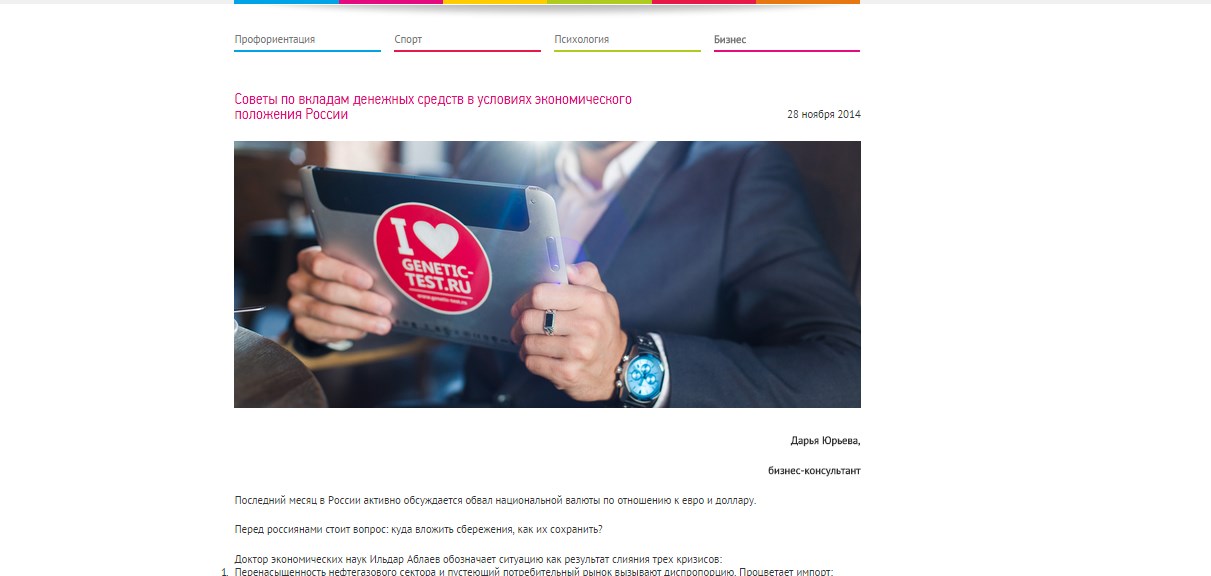1211x576 pixels.
Task: Open the article title about вкладам денежных средств
Action: pyautogui.click(x=433, y=107)
